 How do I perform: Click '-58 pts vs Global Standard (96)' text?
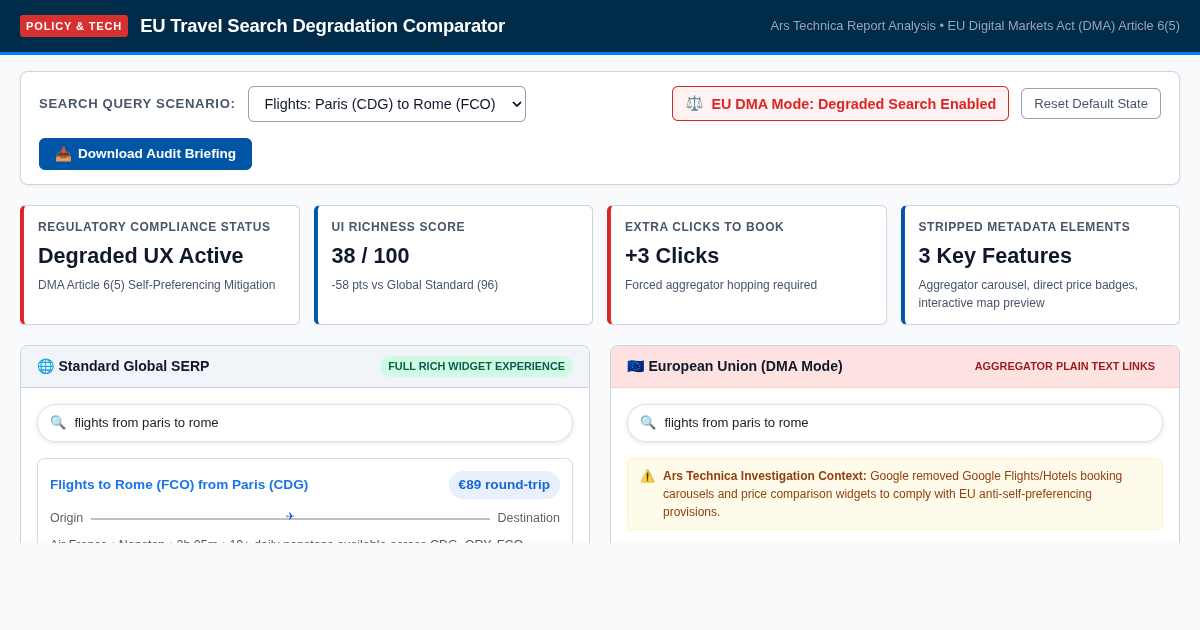415,285
